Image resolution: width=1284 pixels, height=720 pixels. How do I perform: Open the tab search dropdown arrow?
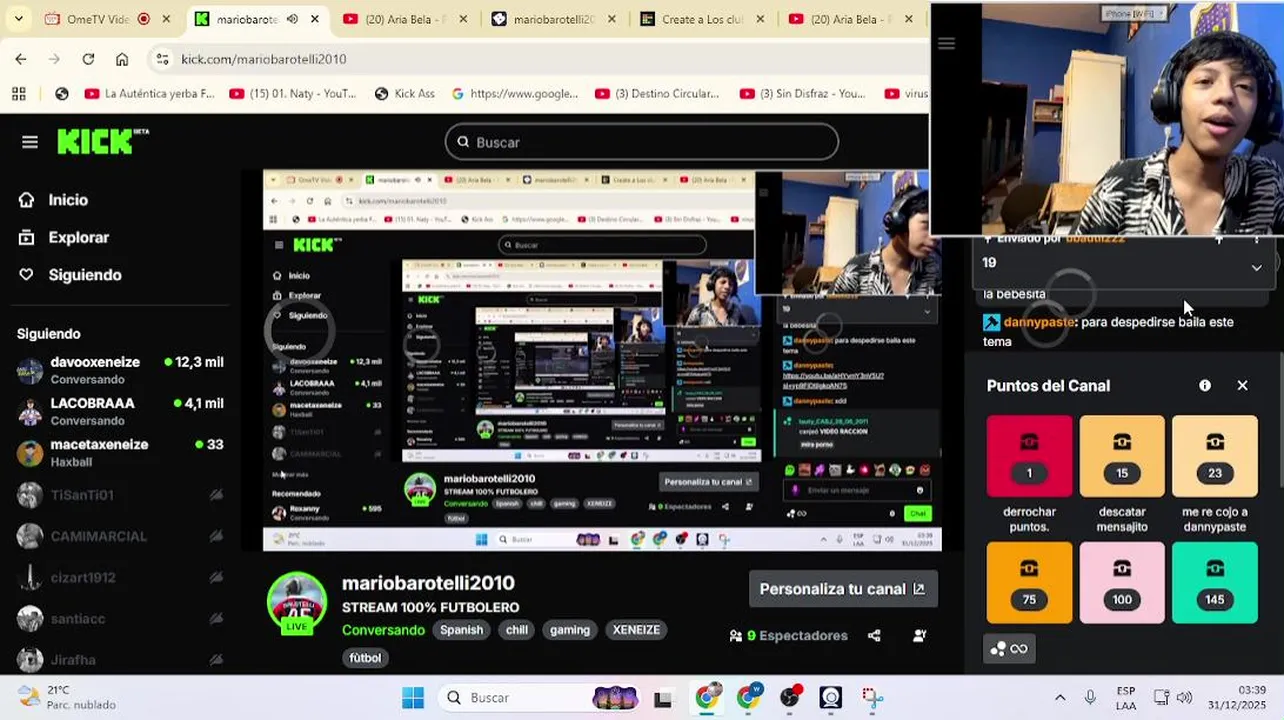pos(18,19)
